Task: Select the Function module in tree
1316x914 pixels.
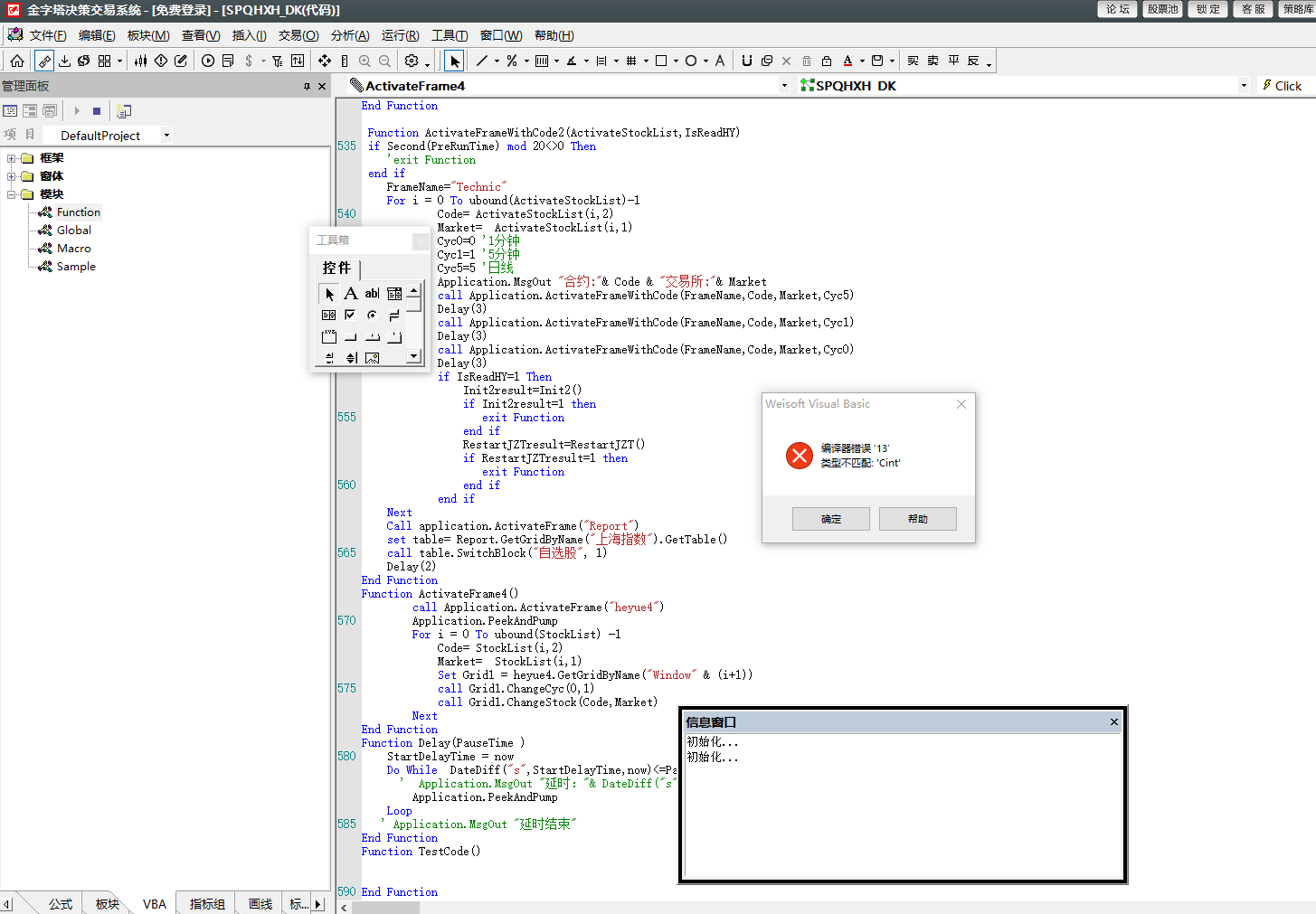Action: click(x=78, y=212)
